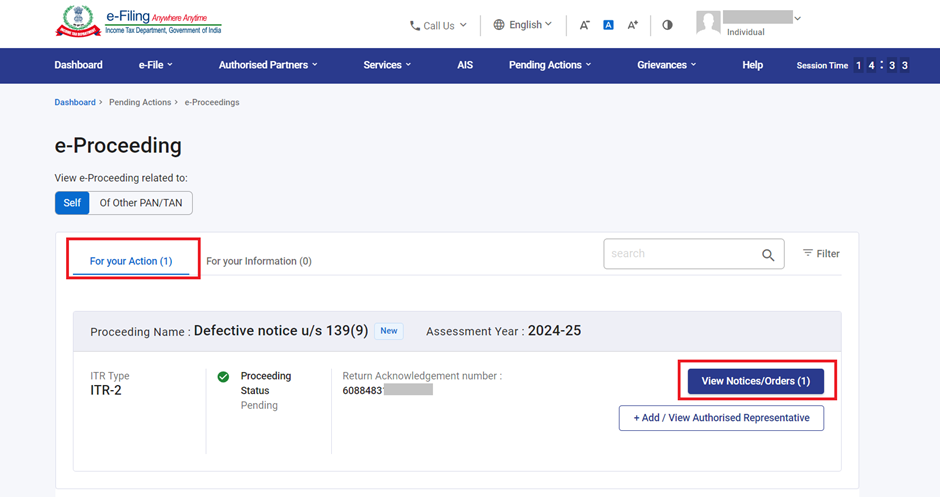Expand the Services menu
This screenshot has height=497, width=940.
pyautogui.click(x=387, y=65)
